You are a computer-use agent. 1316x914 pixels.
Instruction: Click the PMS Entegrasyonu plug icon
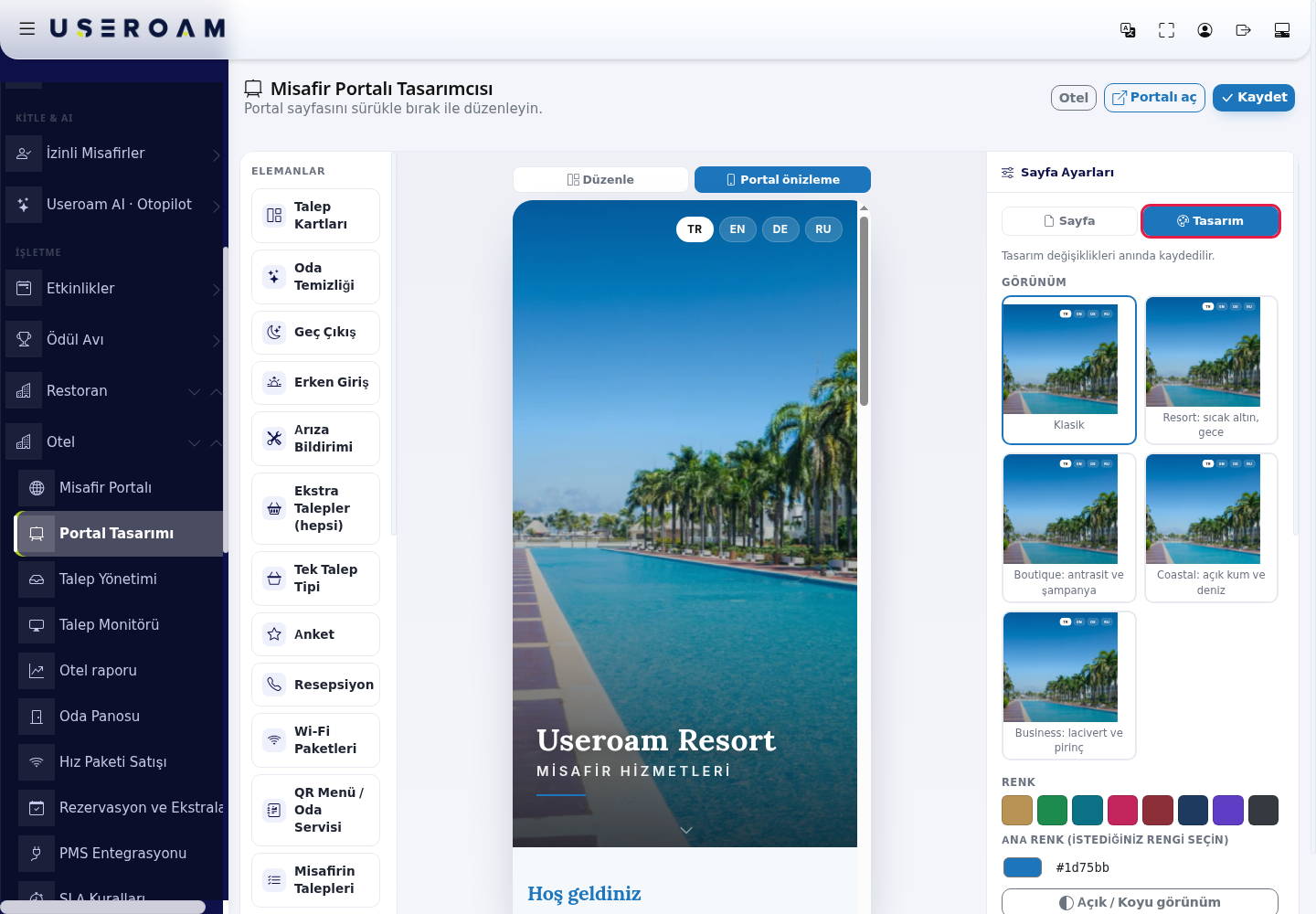pyautogui.click(x=37, y=854)
